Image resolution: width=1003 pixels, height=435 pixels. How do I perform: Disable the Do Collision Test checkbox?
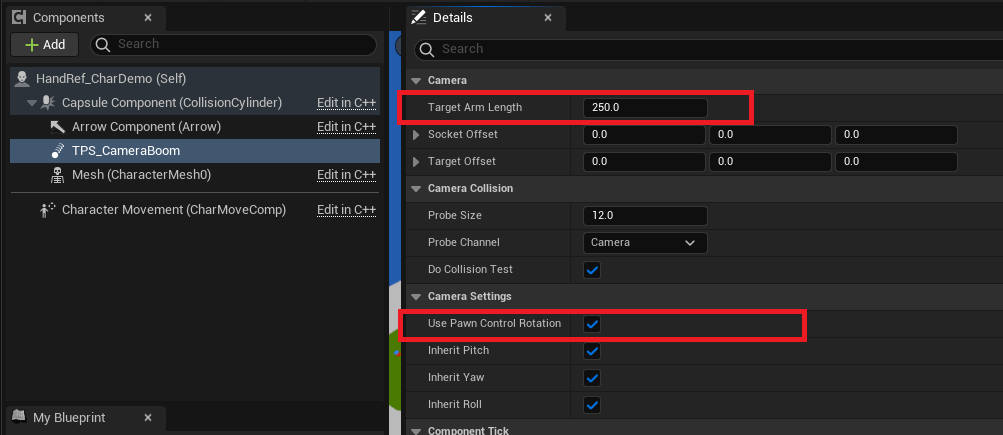592,270
